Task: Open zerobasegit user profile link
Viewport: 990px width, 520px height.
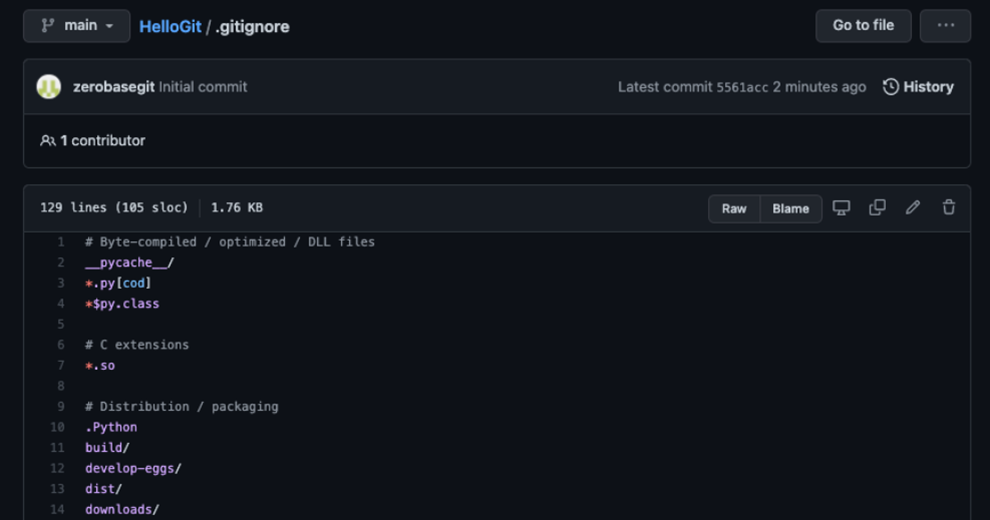Action: click(x=113, y=87)
